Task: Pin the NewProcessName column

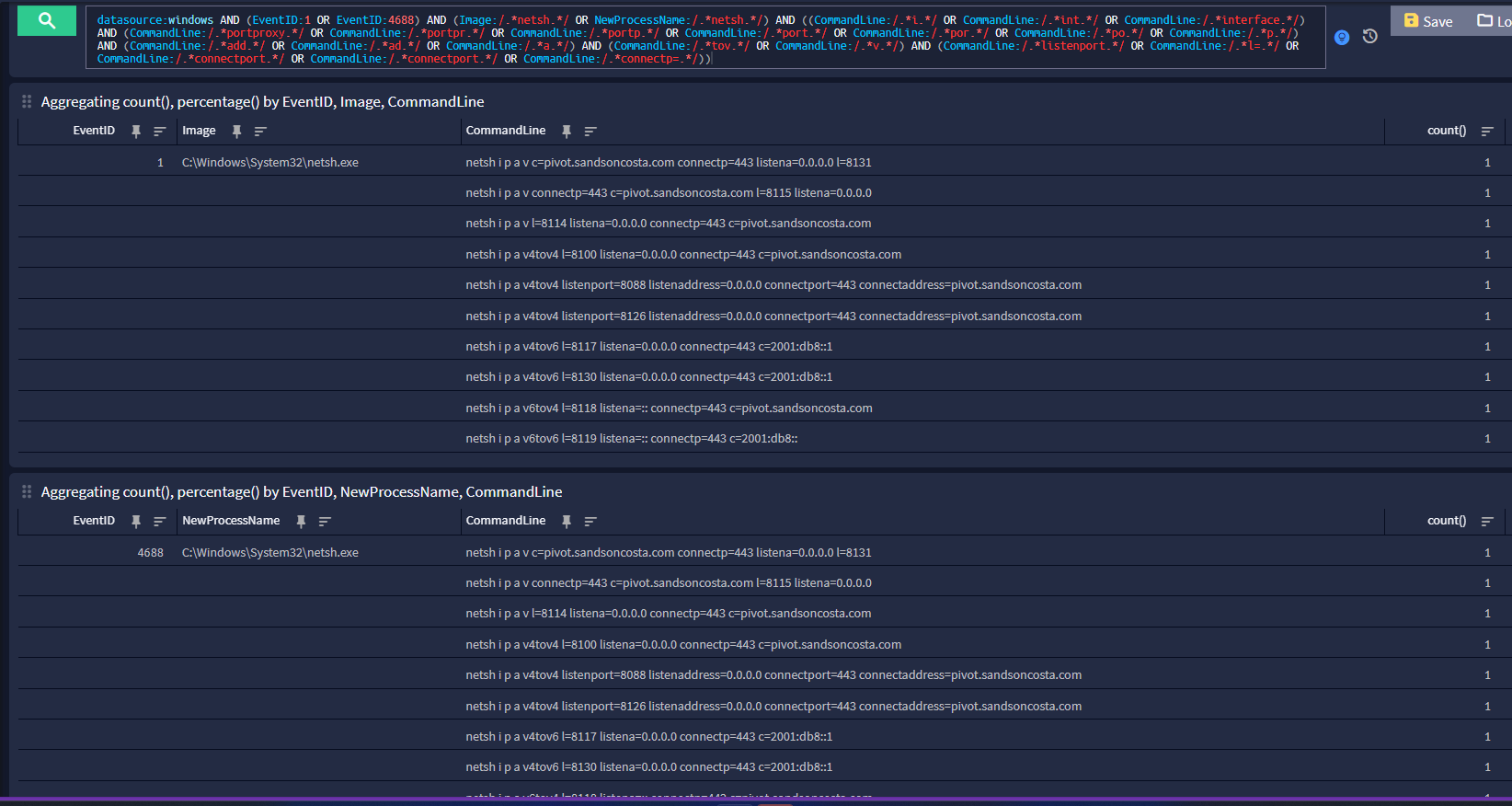Action: [301, 522]
